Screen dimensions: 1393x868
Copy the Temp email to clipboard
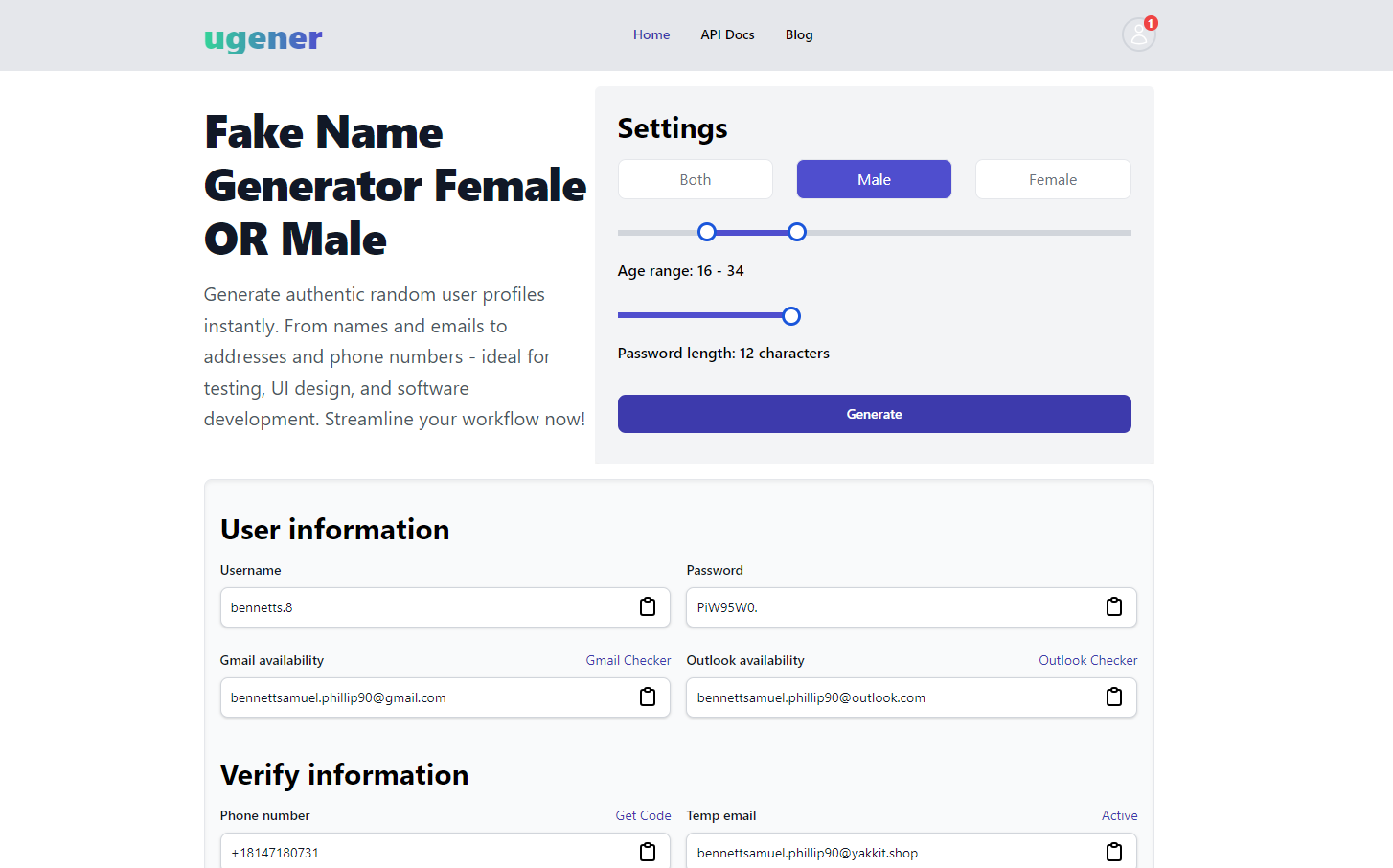tap(1114, 852)
